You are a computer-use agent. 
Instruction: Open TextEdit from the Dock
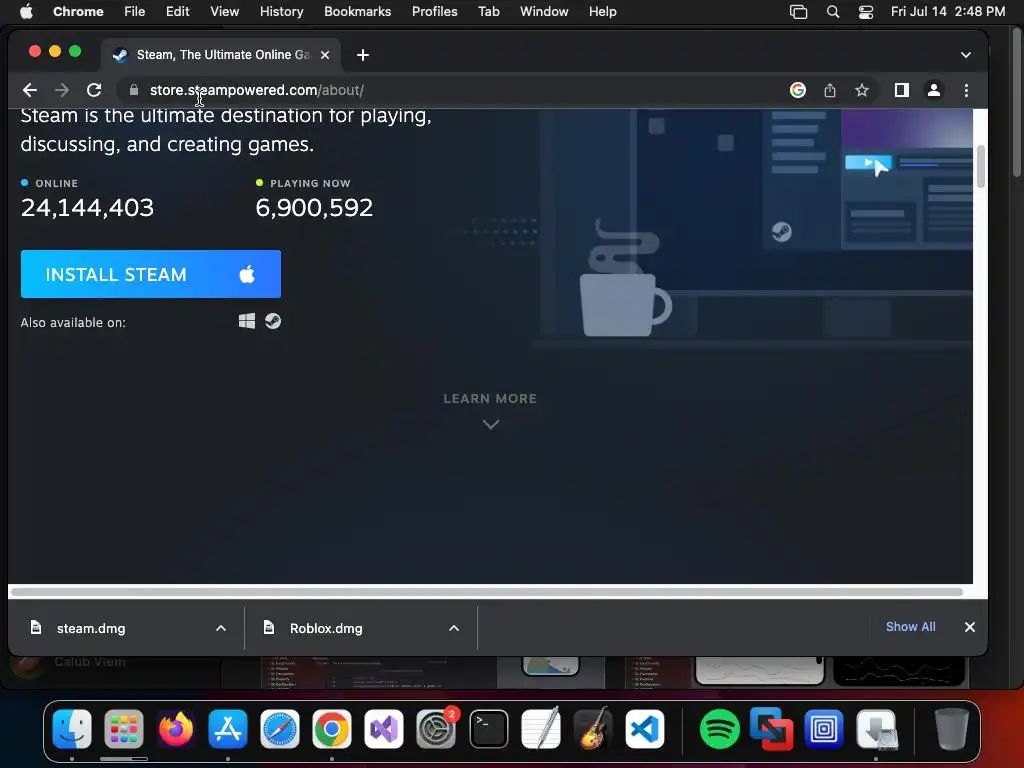click(x=541, y=729)
